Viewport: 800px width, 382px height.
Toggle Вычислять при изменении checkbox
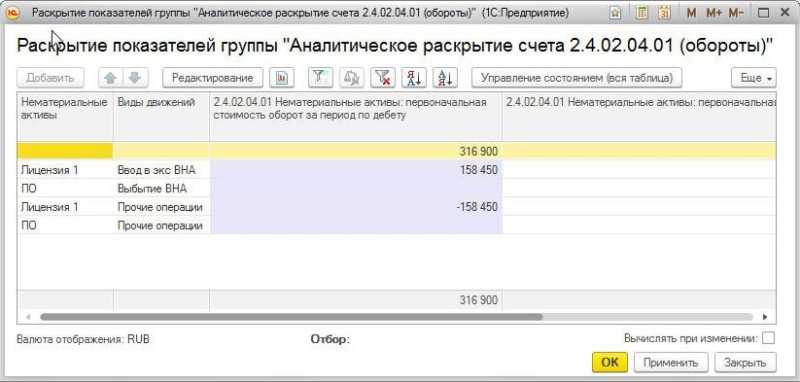(x=768, y=338)
